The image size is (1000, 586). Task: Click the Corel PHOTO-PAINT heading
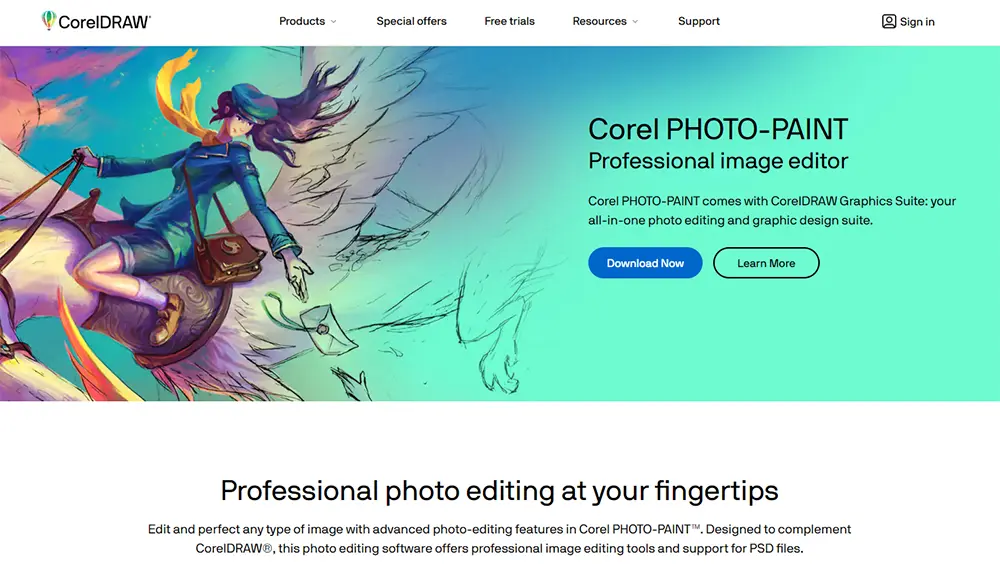(718, 129)
